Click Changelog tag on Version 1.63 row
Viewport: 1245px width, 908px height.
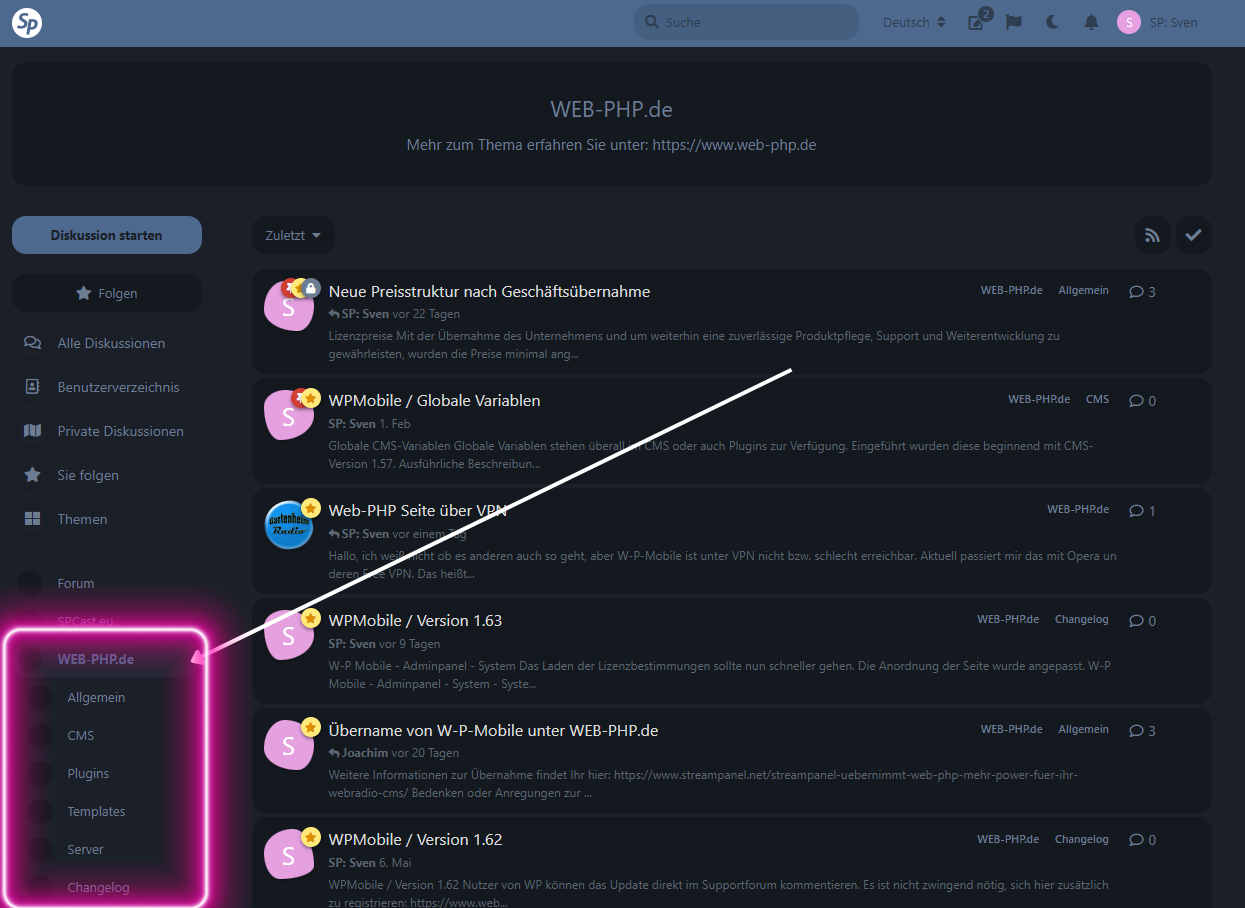pos(1082,619)
